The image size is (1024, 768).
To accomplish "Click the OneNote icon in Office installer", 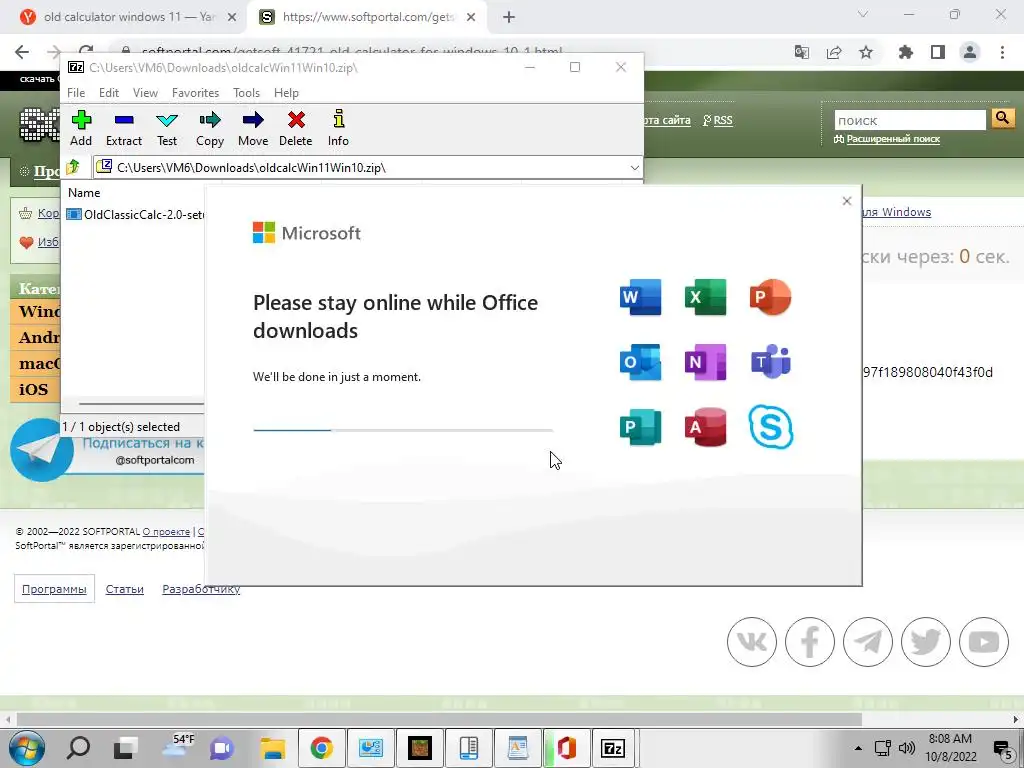I will [x=705, y=362].
